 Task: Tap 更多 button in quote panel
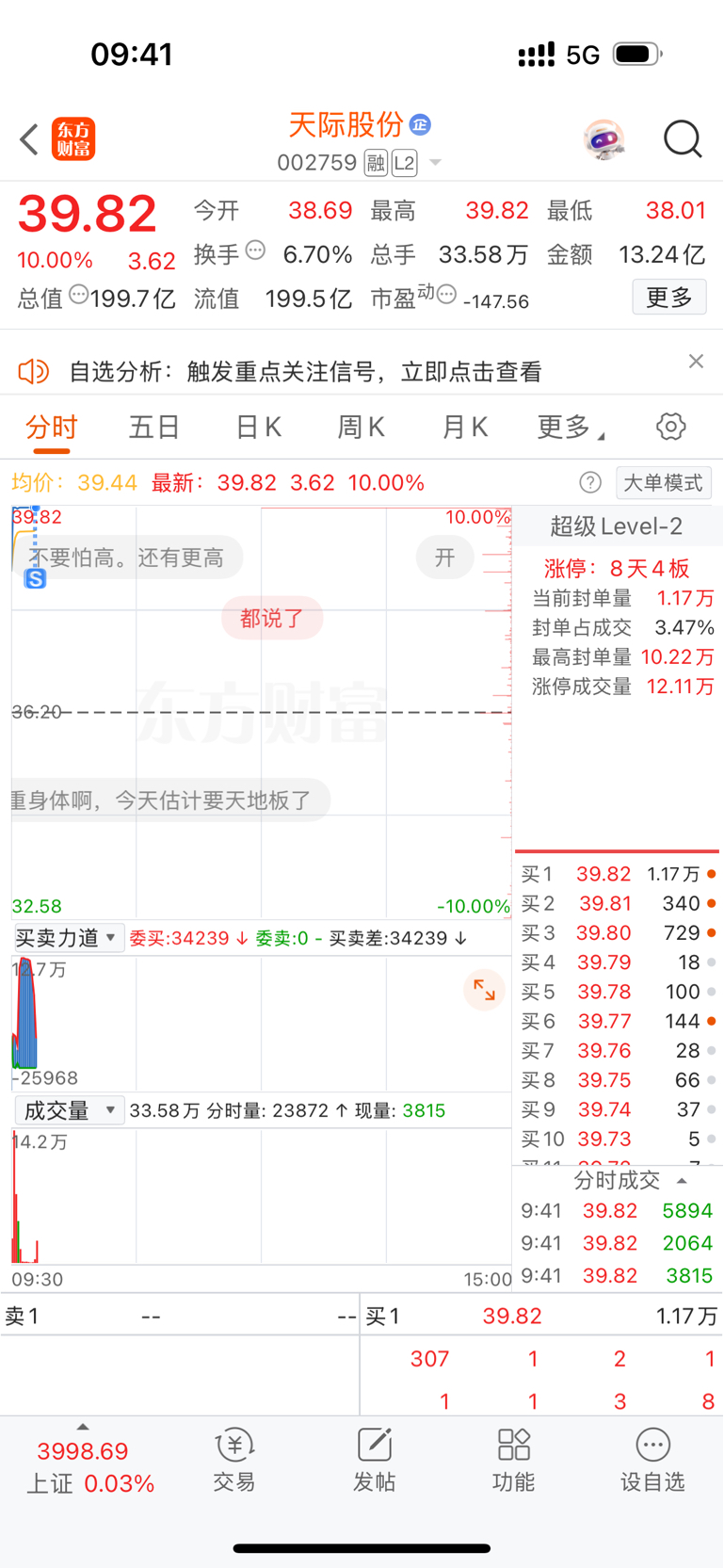(x=669, y=298)
